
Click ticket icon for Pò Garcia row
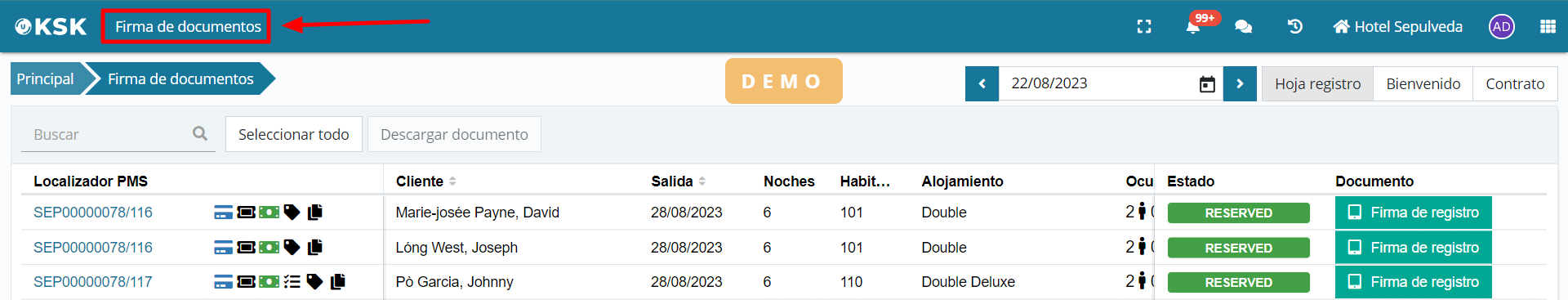point(246,282)
